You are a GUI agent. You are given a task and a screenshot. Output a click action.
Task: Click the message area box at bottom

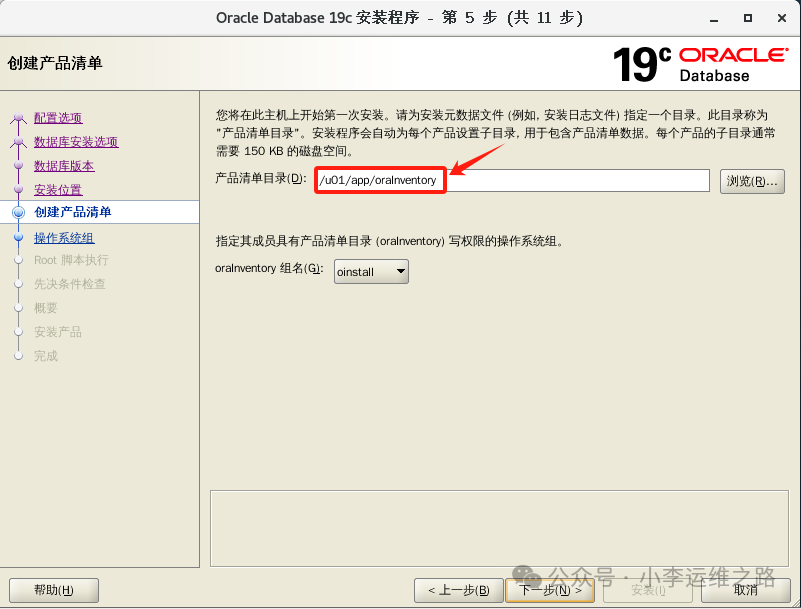[x=499, y=529]
